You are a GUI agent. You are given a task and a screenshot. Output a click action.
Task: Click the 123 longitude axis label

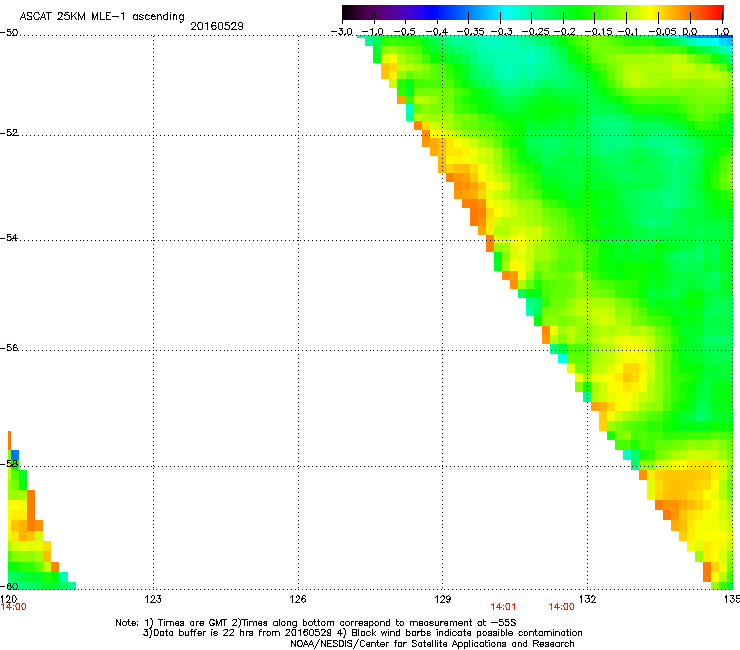153,599
